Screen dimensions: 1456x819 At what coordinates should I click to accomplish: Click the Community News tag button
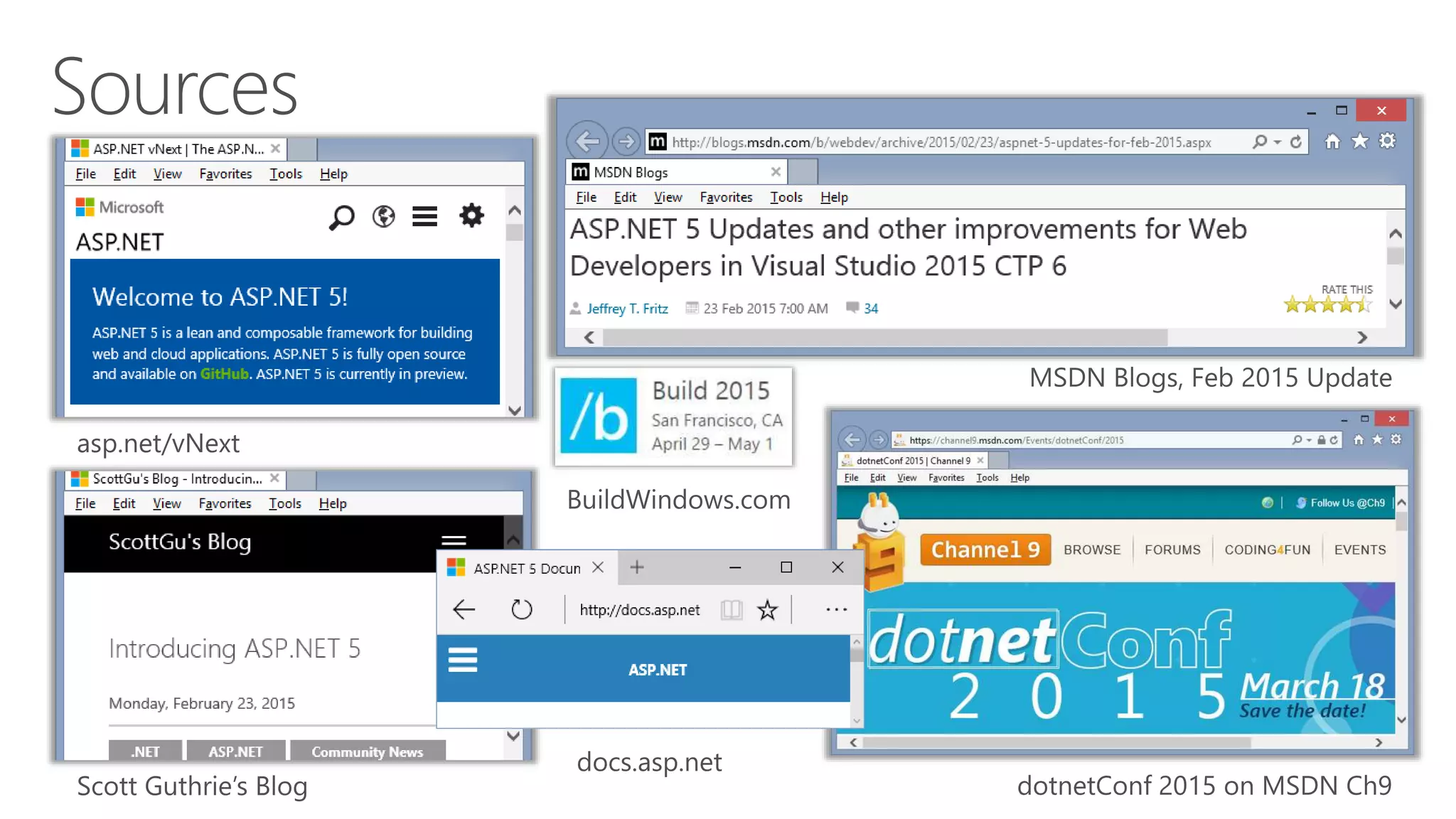[x=368, y=751]
